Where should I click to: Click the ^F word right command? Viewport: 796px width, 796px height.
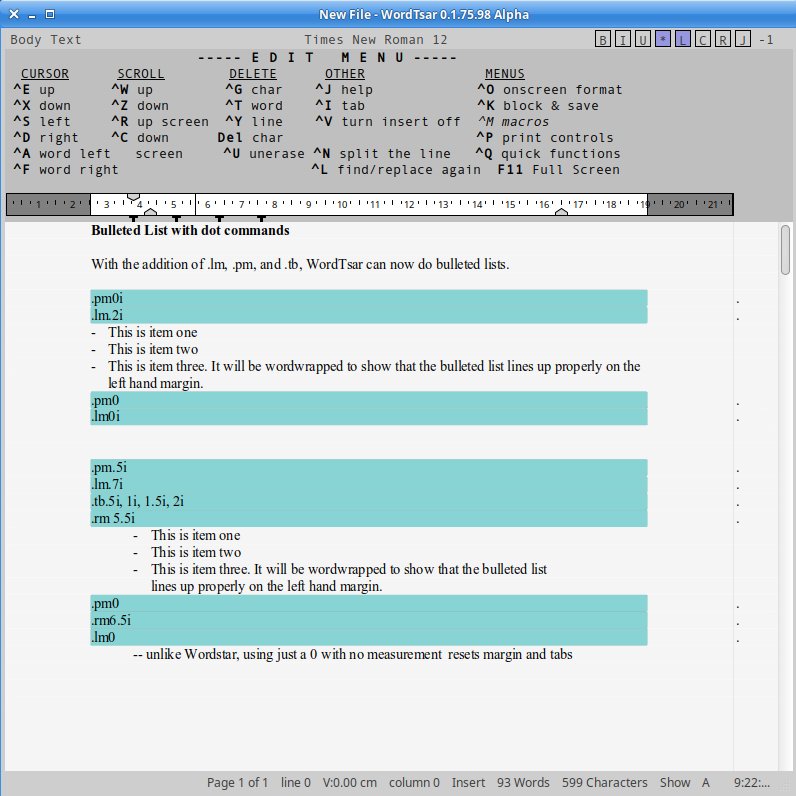(x=65, y=170)
